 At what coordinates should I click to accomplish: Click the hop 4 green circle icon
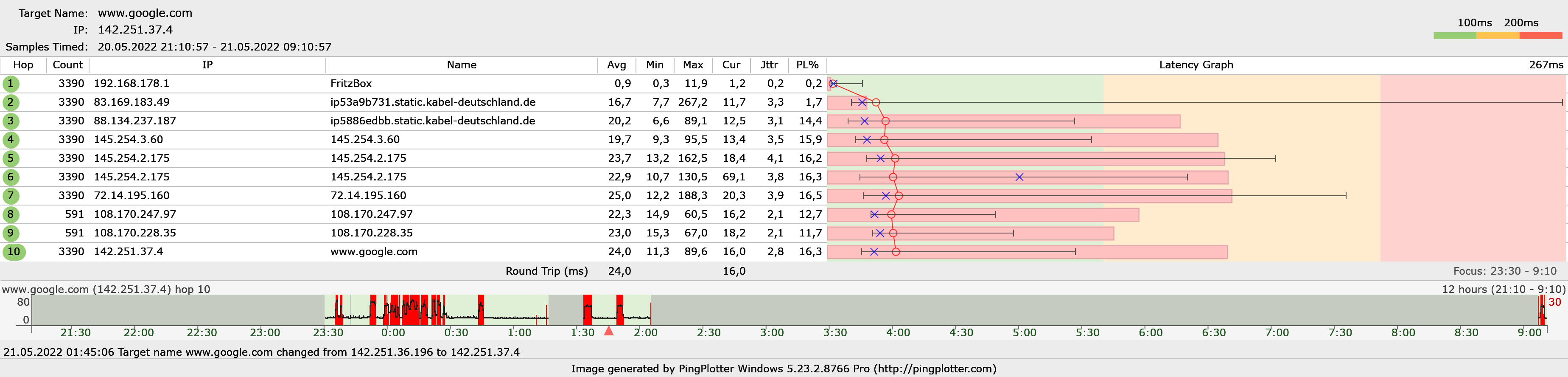coord(10,140)
